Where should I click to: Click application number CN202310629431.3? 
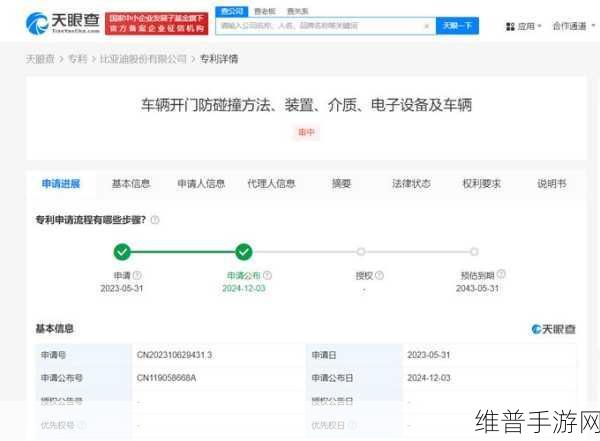pos(174,355)
